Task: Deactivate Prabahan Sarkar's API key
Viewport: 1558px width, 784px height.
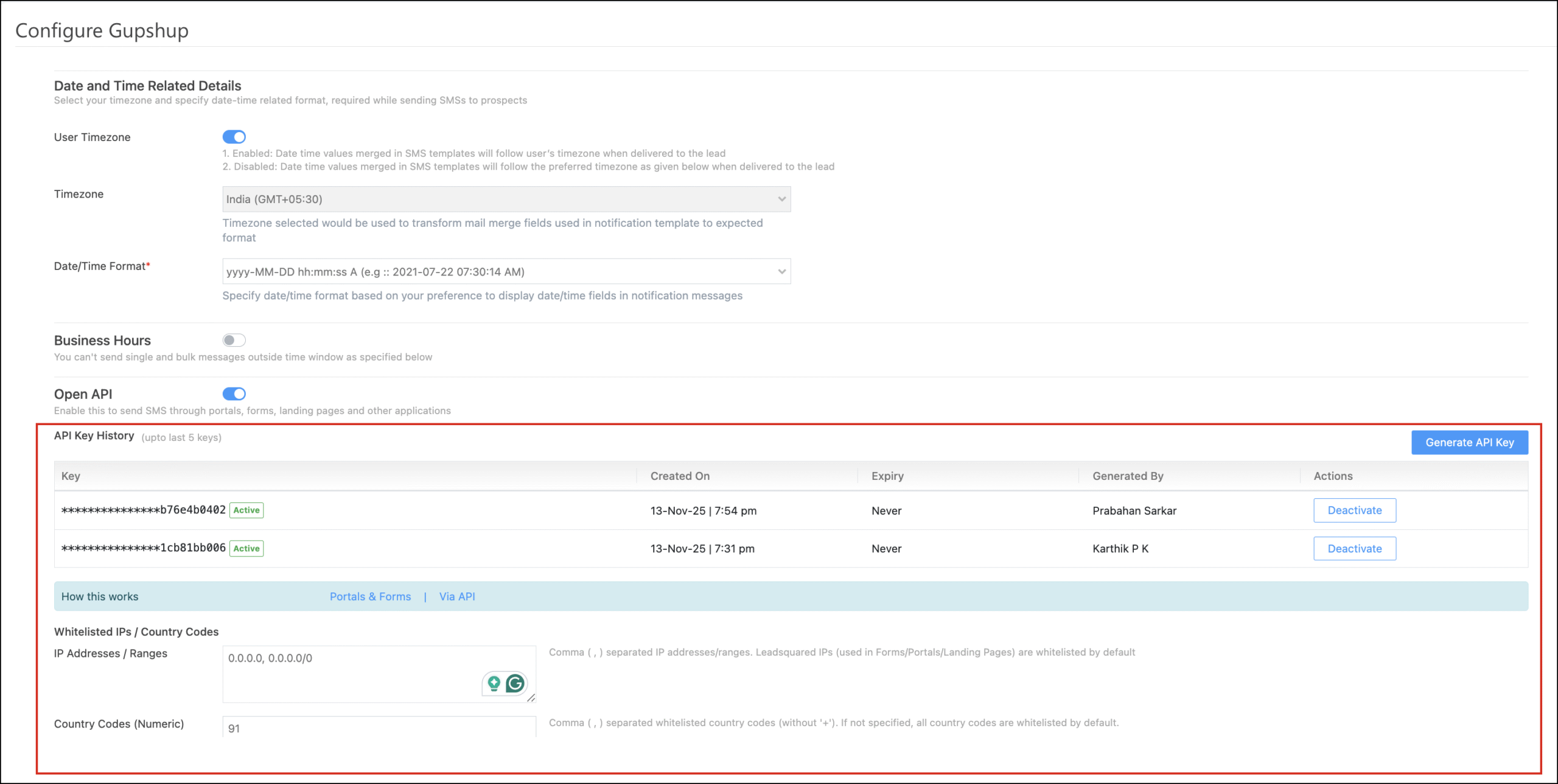Action: 1354,510
